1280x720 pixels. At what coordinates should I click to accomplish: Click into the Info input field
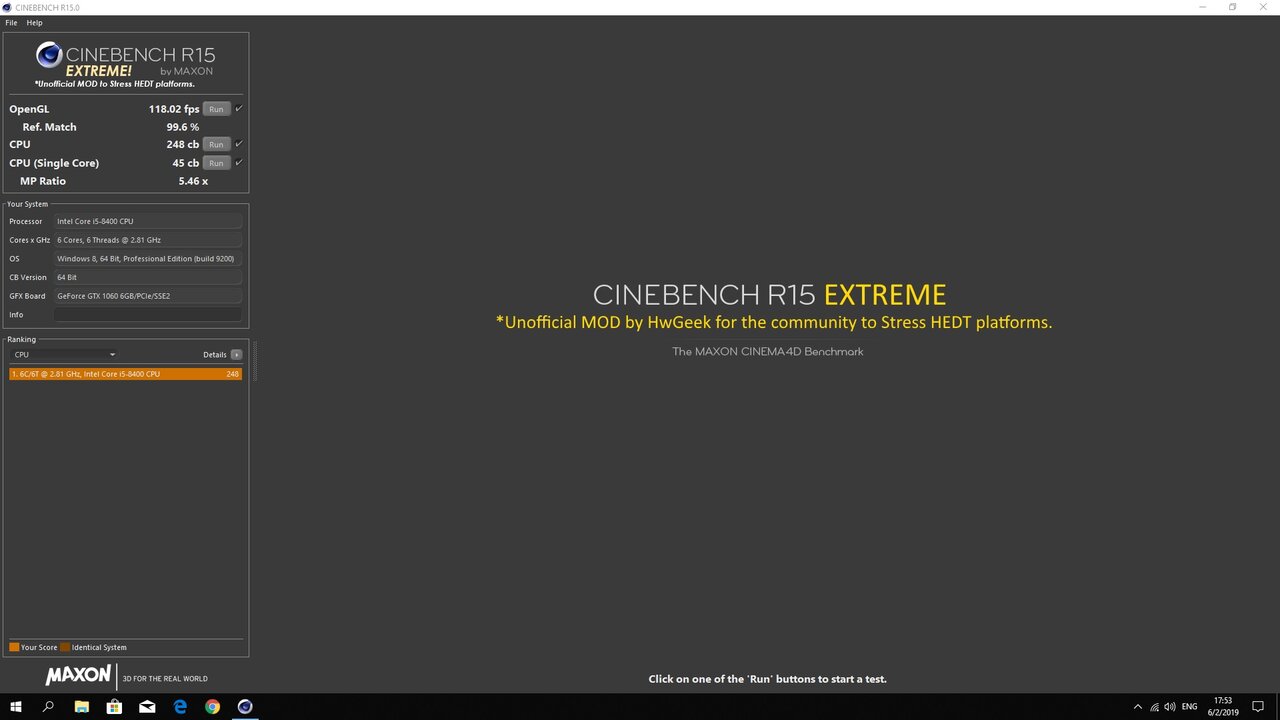click(x=148, y=315)
